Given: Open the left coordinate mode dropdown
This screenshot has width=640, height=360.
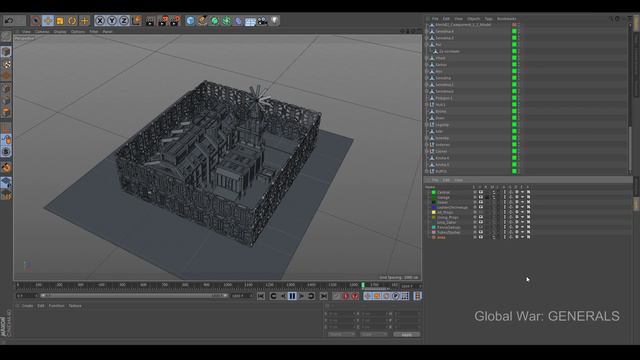Looking at the screenshot, I should (x=341, y=334).
